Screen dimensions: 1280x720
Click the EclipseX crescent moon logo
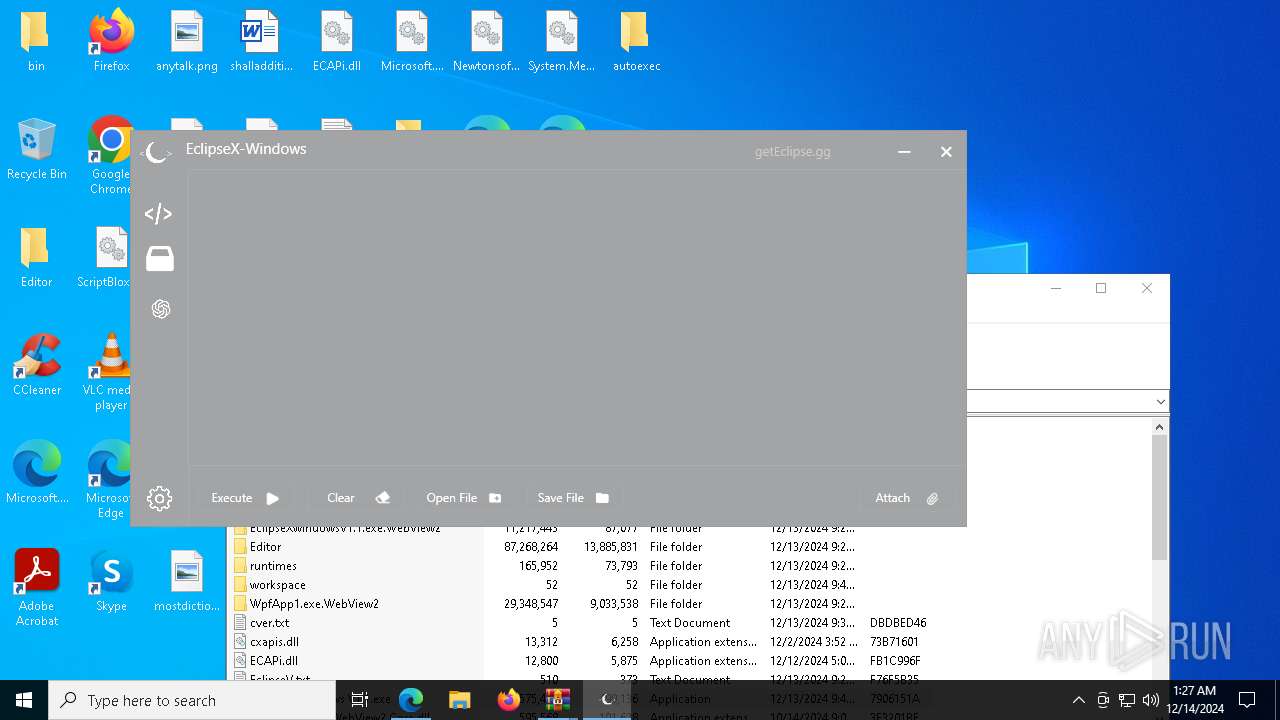pos(157,152)
